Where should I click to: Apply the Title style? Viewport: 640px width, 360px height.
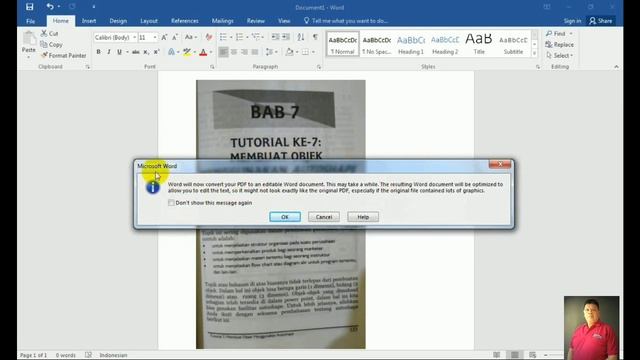479,44
